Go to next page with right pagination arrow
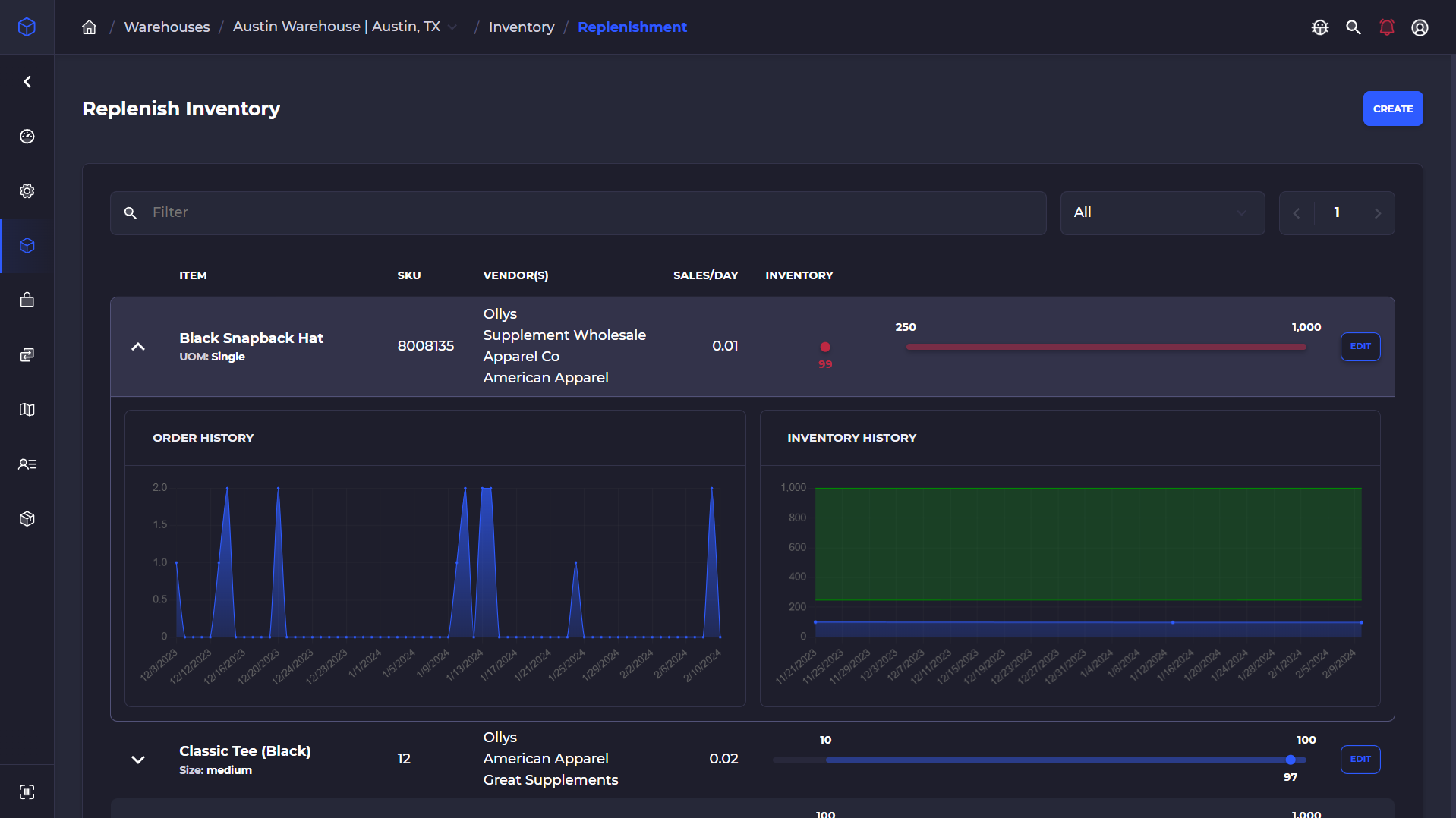Image resolution: width=1456 pixels, height=818 pixels. click(x=1378, y=213)
